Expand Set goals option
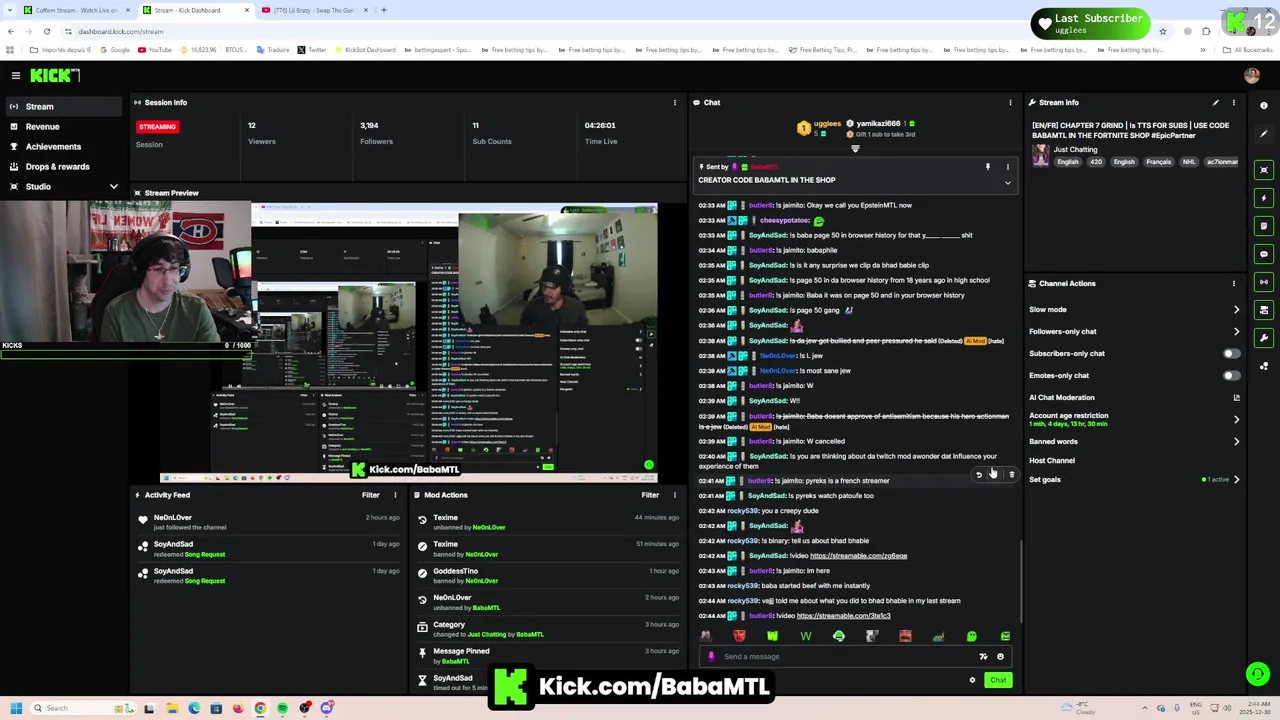The width and height of the screenshot is (1280, 720). 1236,479
